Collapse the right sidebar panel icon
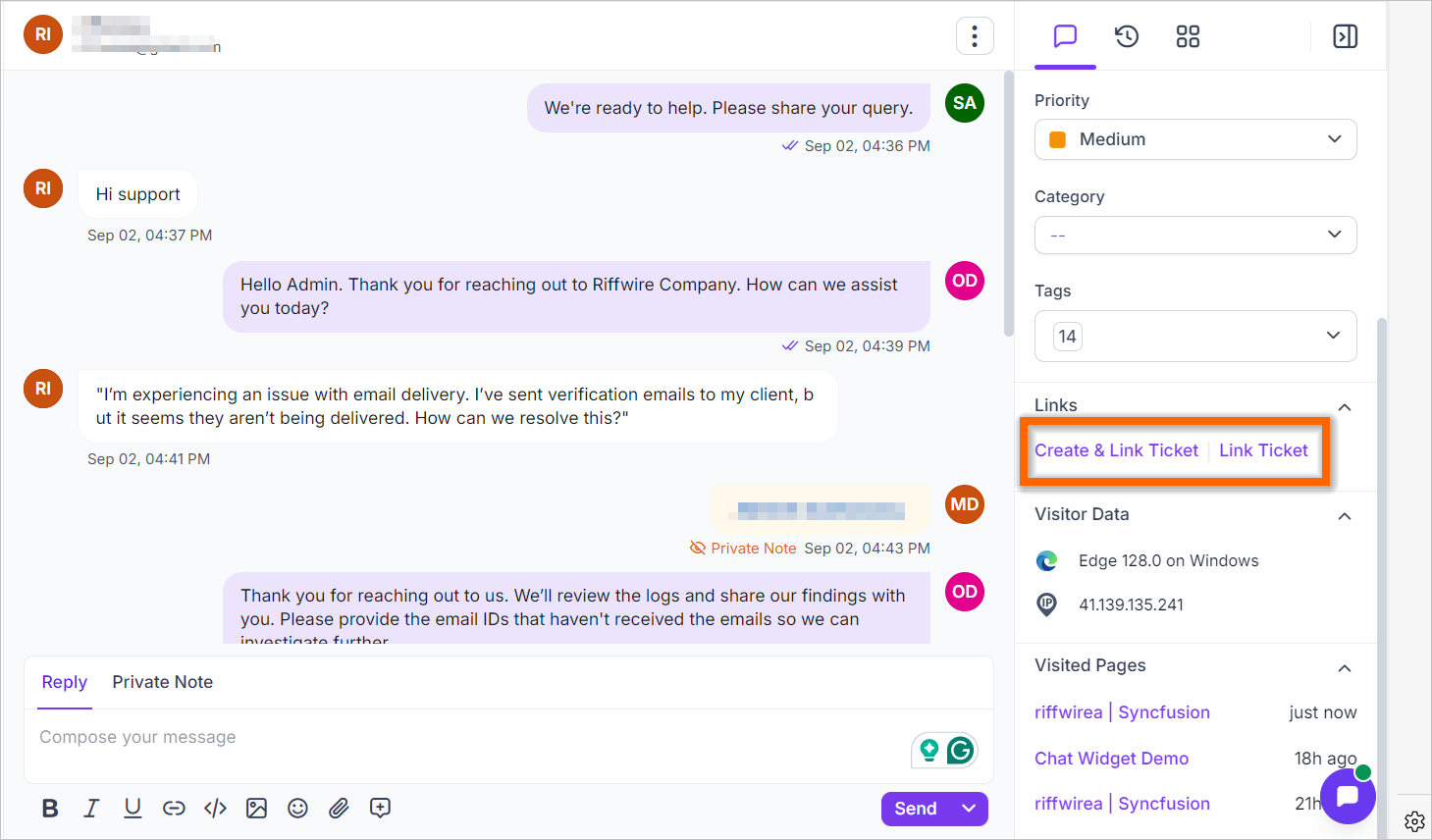 pos(1345,36)
